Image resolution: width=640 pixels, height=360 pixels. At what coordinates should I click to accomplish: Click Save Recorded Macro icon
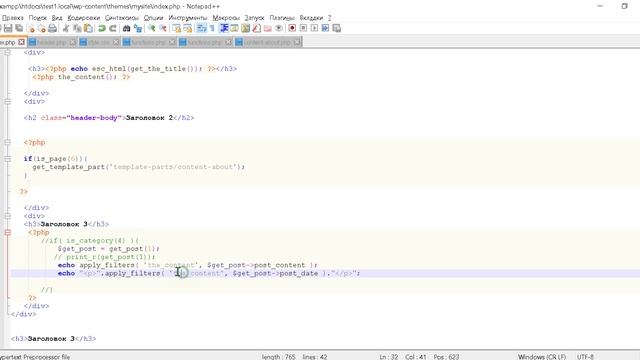tap(337, 28)
